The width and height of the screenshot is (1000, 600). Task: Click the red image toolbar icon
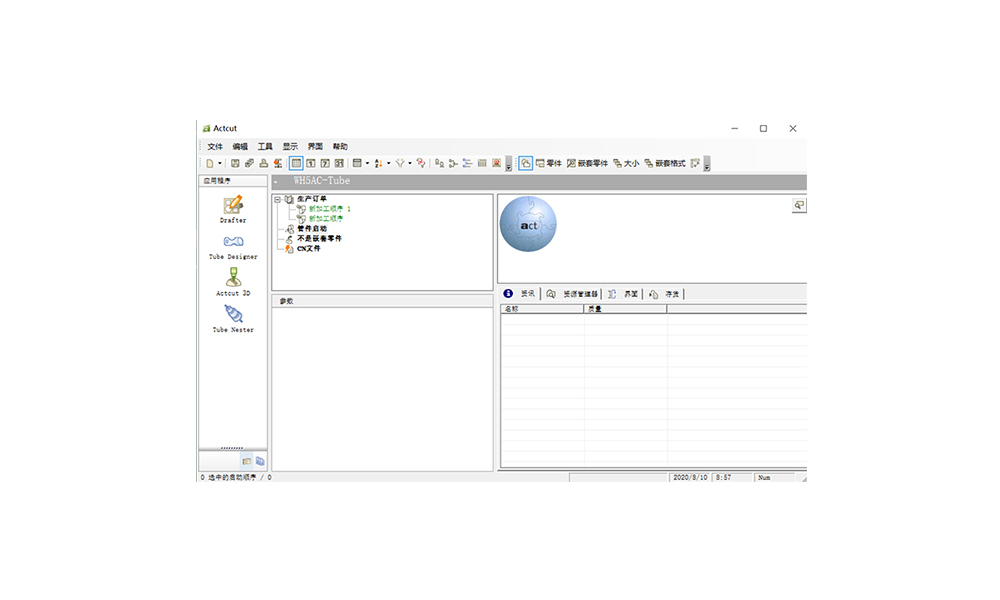pos(496,163)
